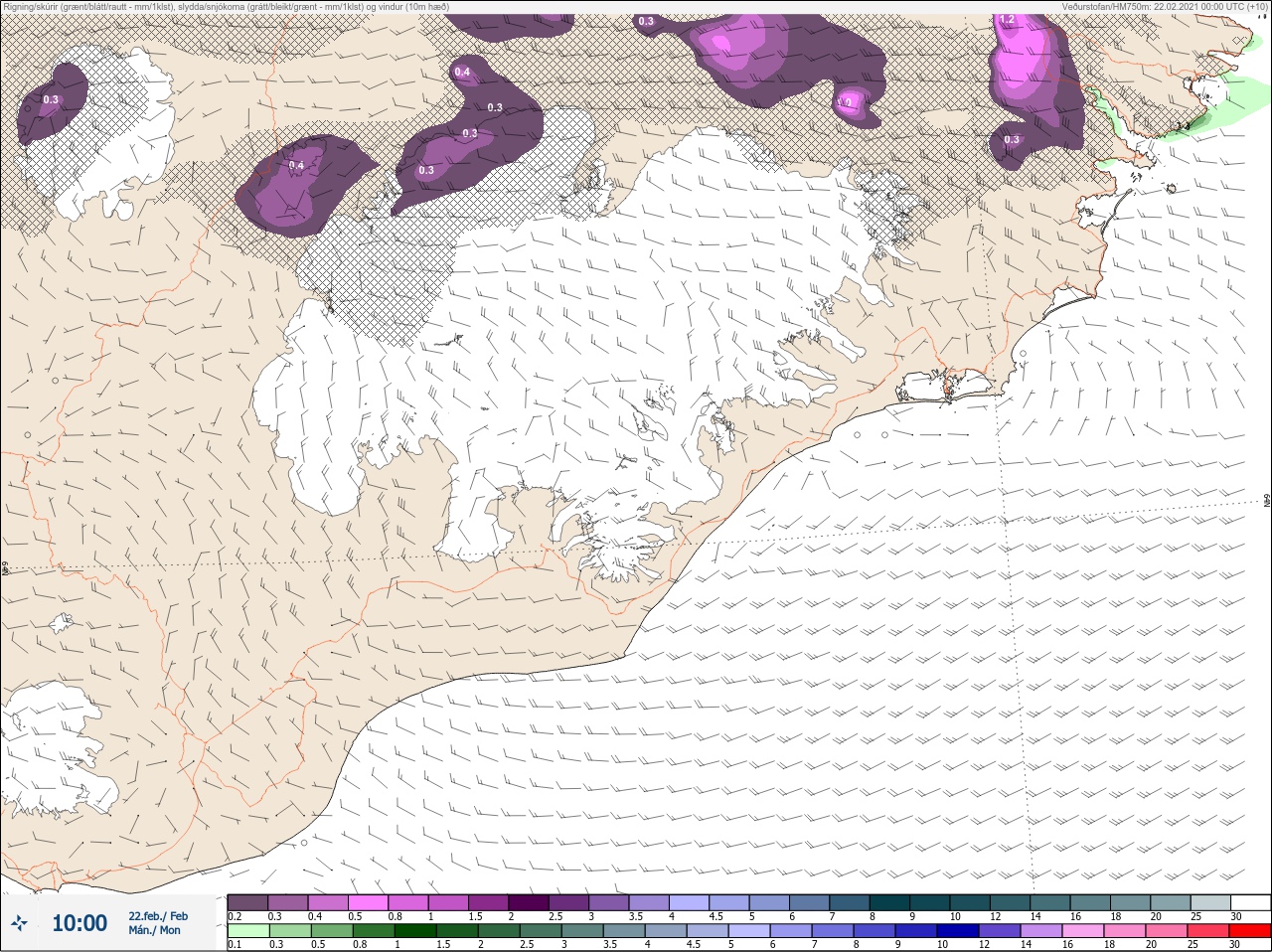
Task: Select the bottom-row legend swatch labeled 16
Action: tap(1082, 931)
